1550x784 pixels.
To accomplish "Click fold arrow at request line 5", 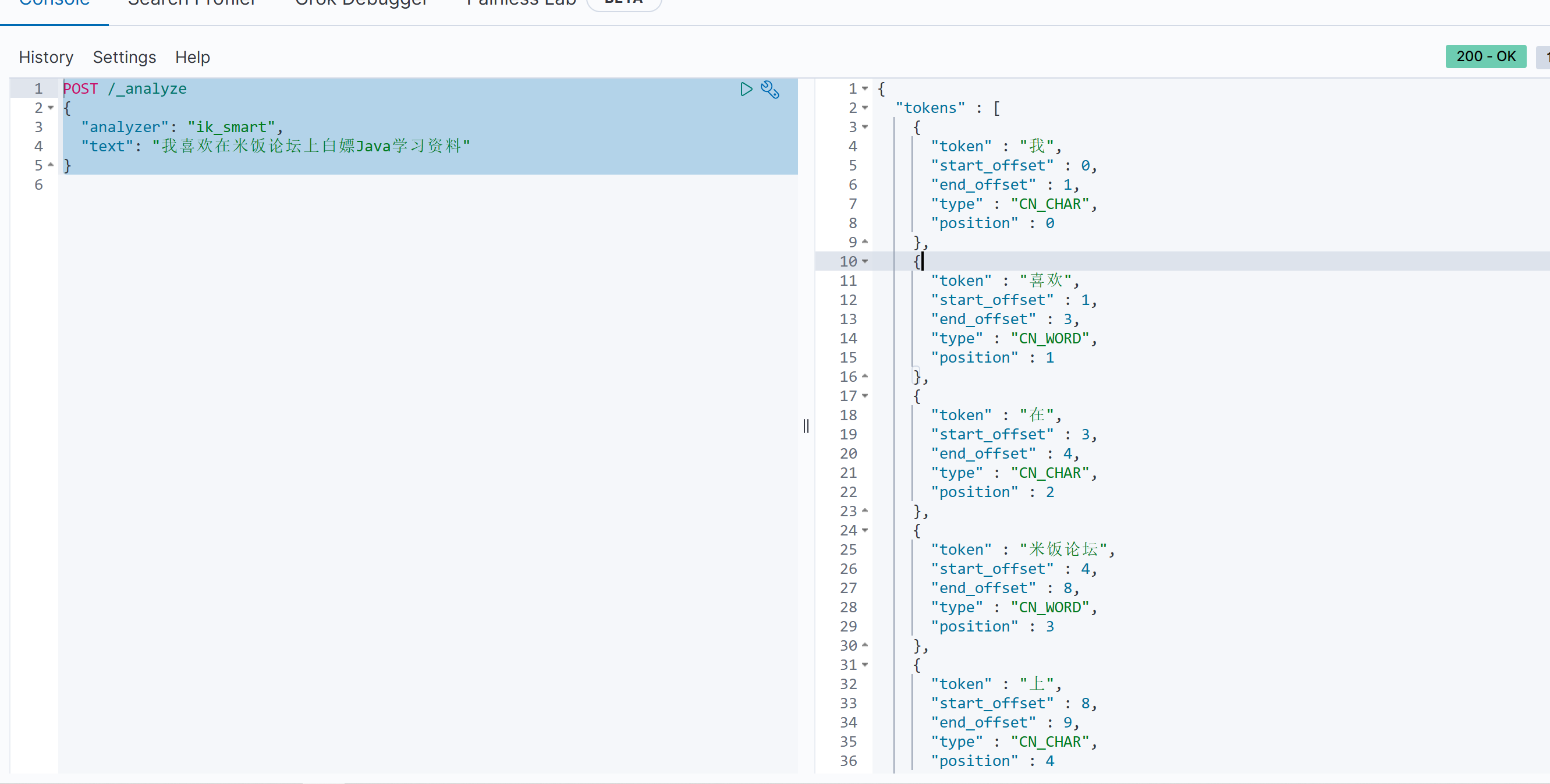I will tap(51, 165).
